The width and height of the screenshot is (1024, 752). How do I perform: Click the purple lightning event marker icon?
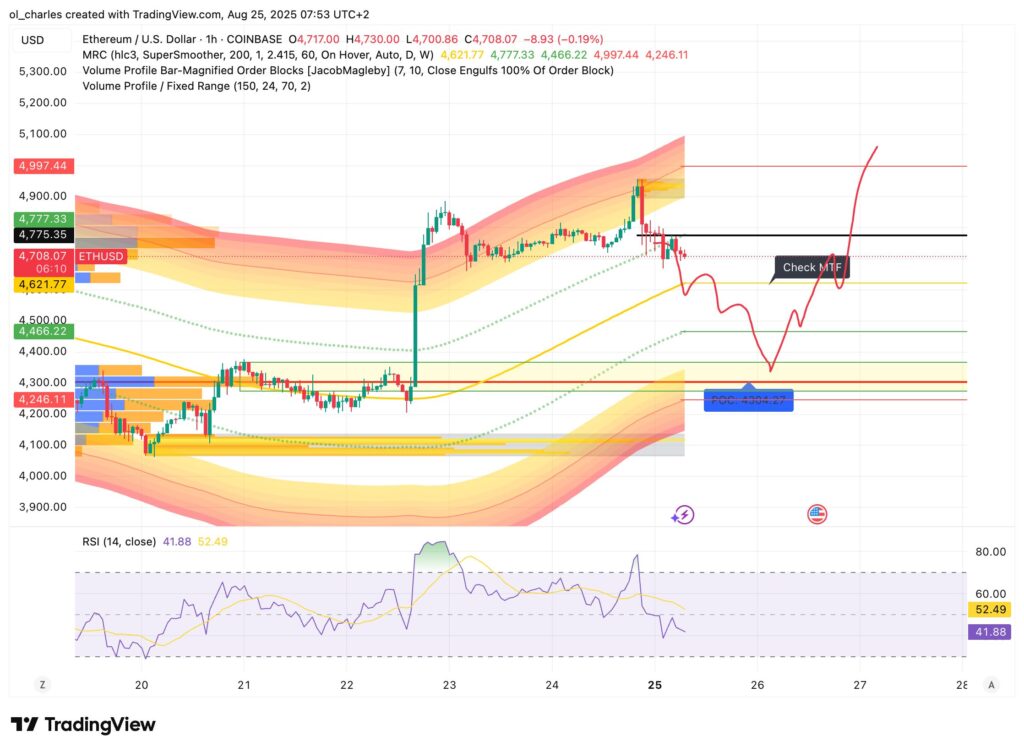[683, 514]
